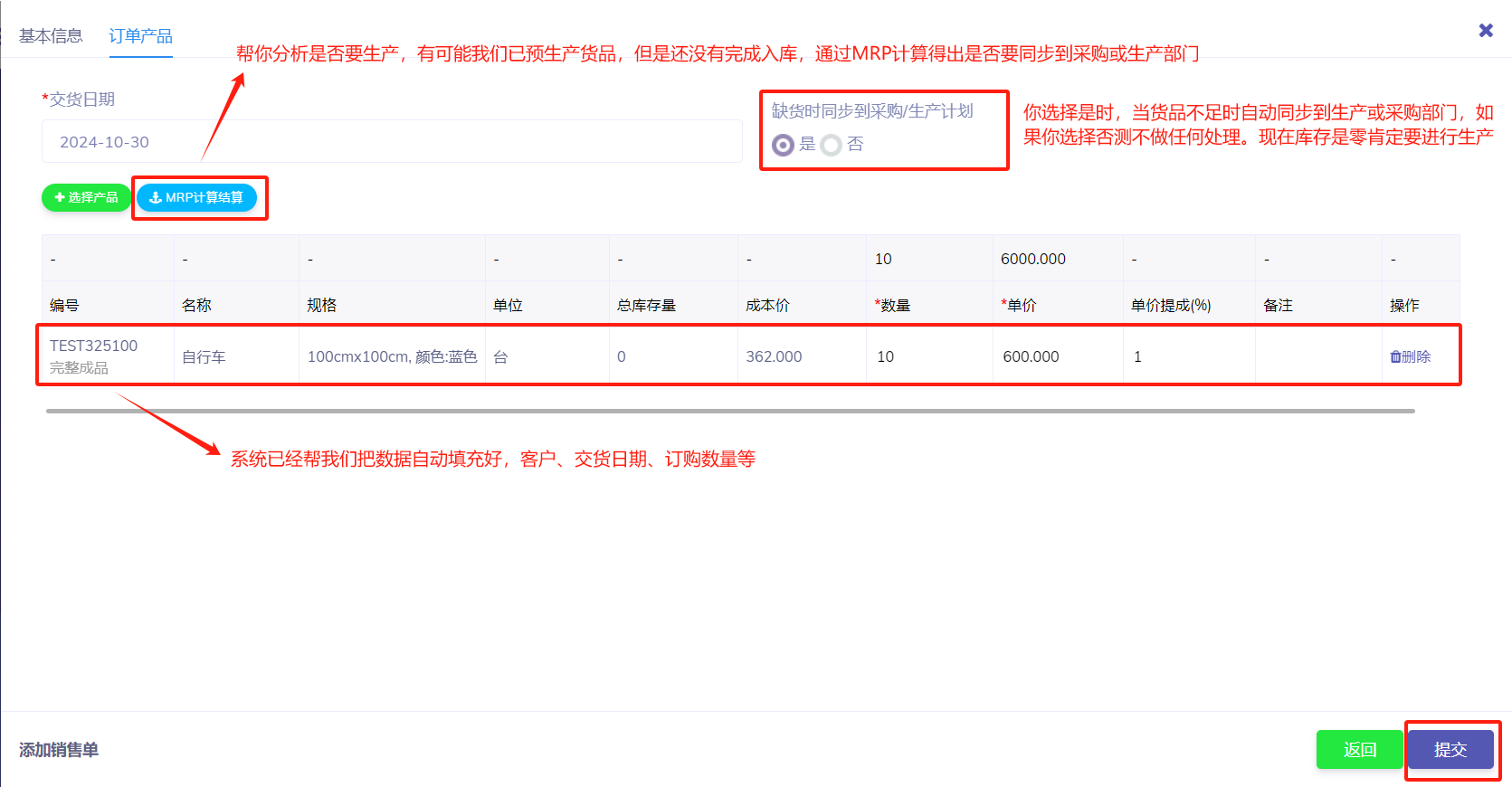The image size is (1512, 787).
Task: Click the 成本价 value 362.000
Action: click(x=774, y=356)
